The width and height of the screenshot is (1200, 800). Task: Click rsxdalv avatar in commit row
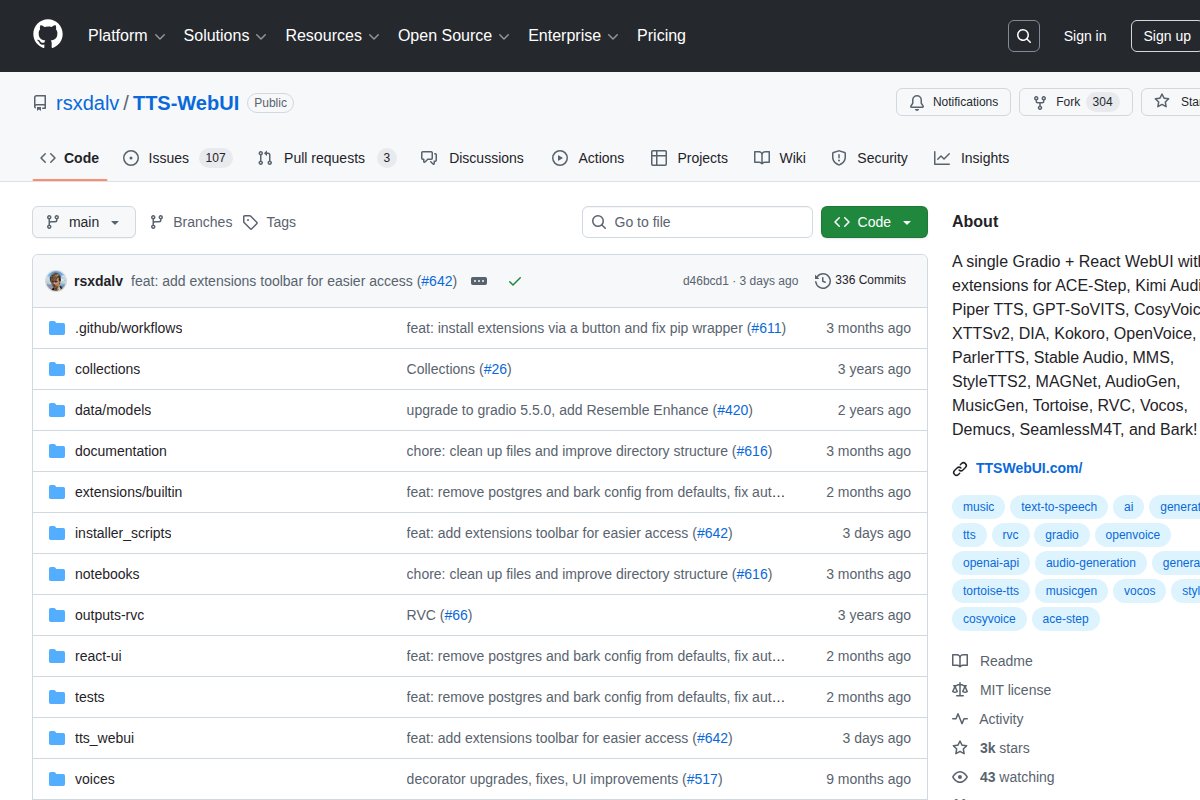(56, 281)
